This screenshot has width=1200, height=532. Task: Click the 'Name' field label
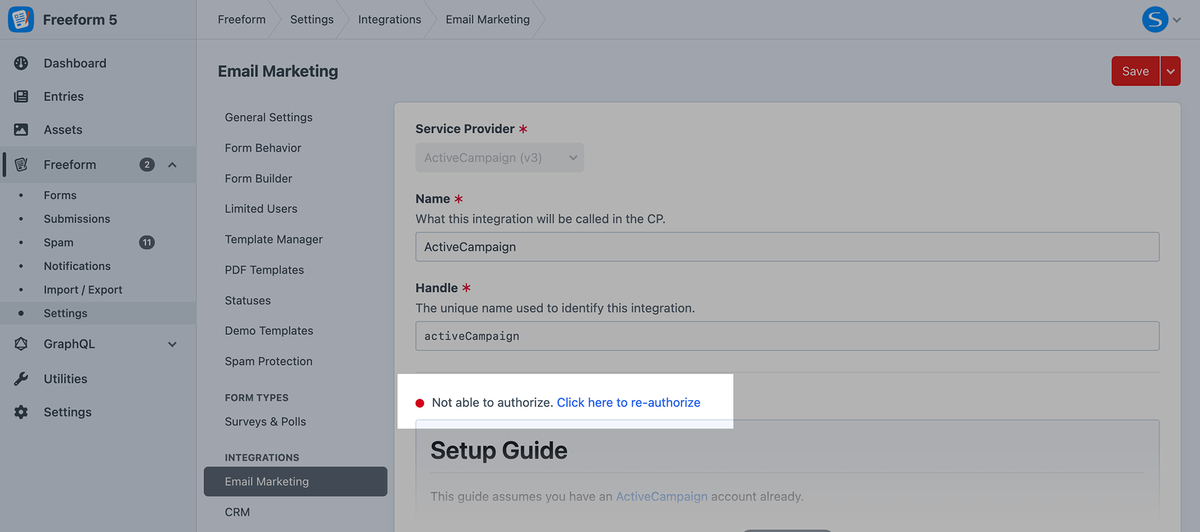(433, 199)
